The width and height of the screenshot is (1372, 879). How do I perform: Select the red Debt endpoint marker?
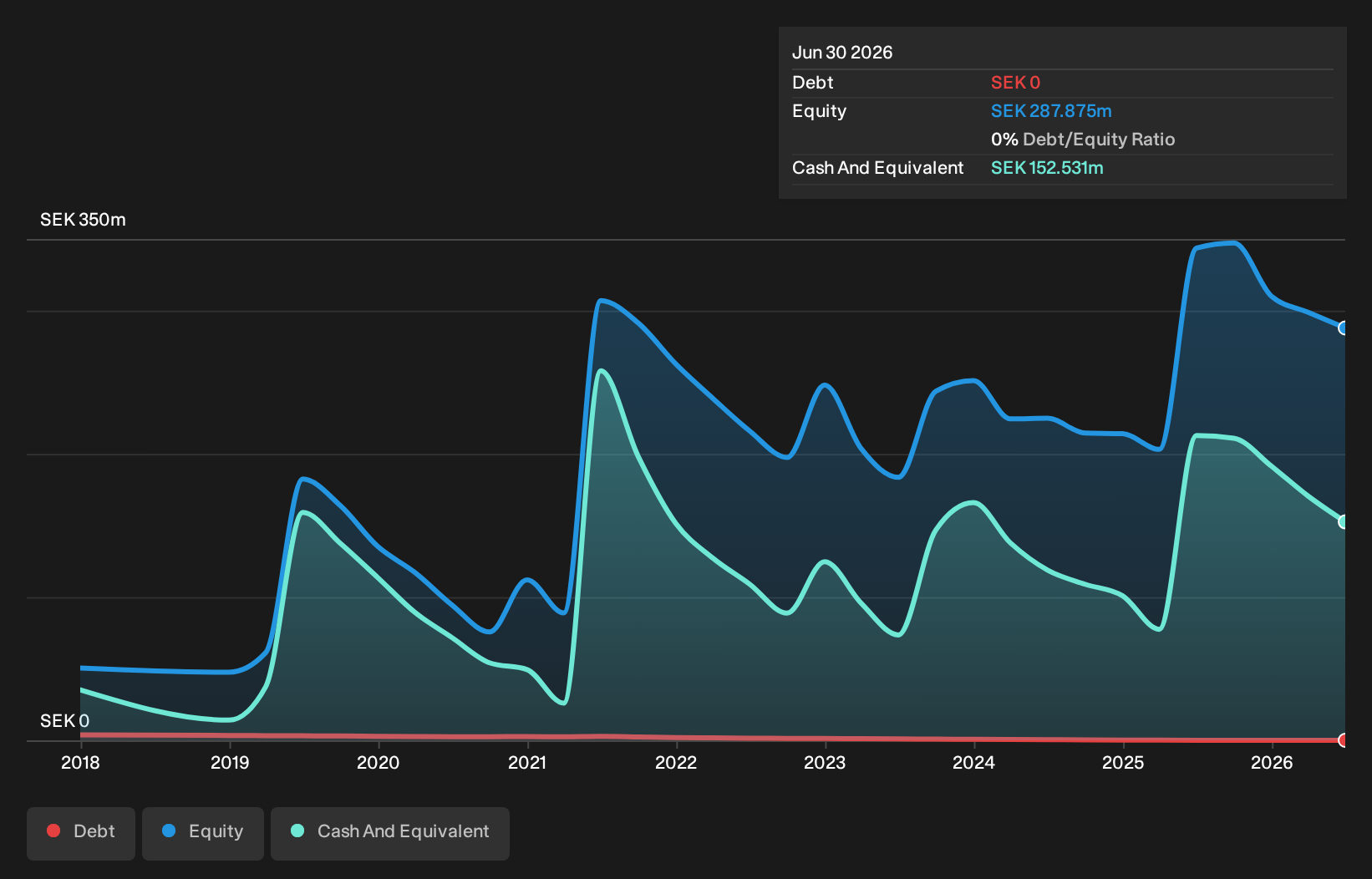[1344, 740]
